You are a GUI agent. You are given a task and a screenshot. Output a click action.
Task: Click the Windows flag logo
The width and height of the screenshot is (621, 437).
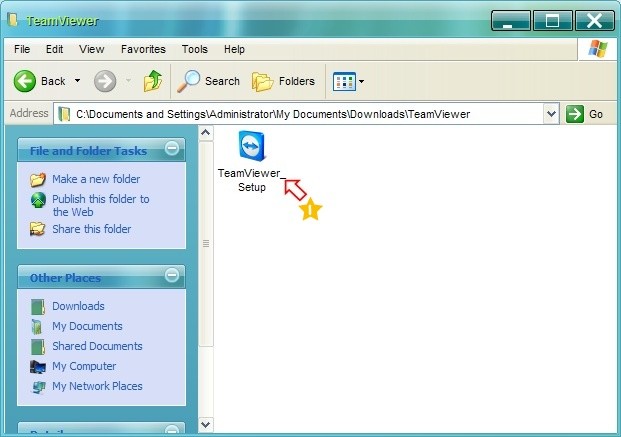pyautogui.click(x=598, y=49)
